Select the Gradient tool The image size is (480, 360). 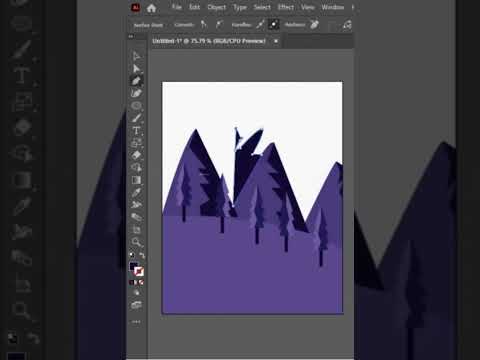[136, 180]
